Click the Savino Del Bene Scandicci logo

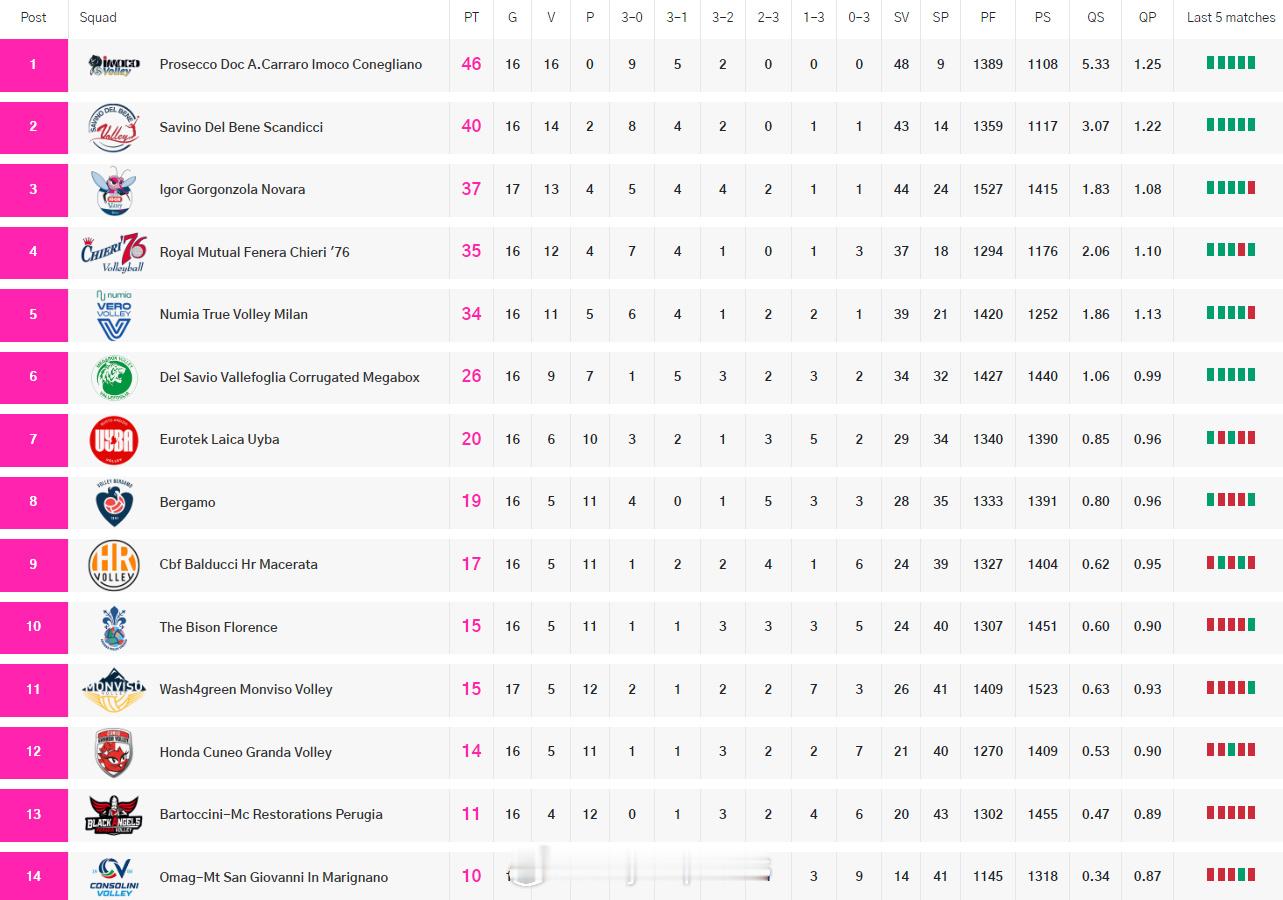[114, 127]
